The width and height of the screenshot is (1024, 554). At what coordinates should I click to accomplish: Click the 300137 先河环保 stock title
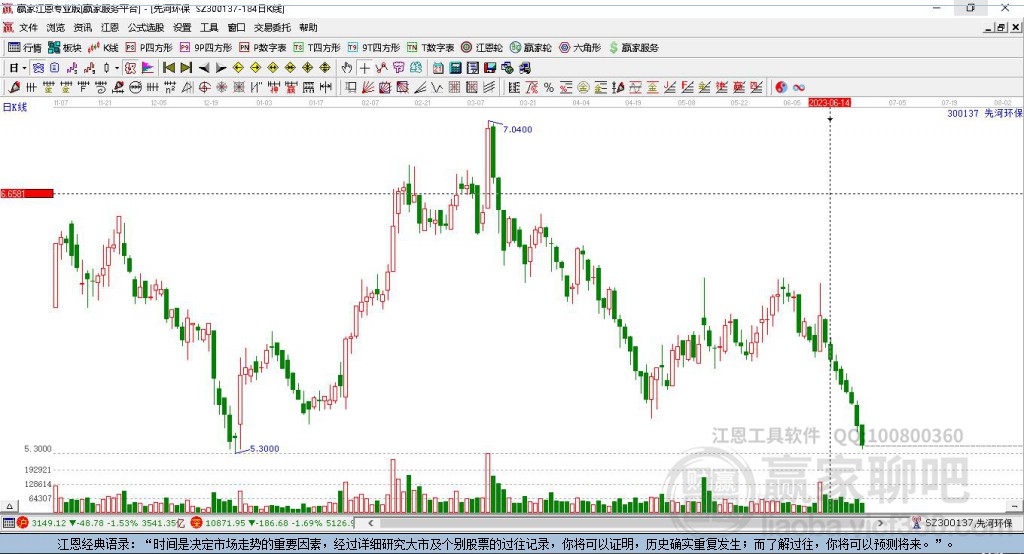[985, 113]
